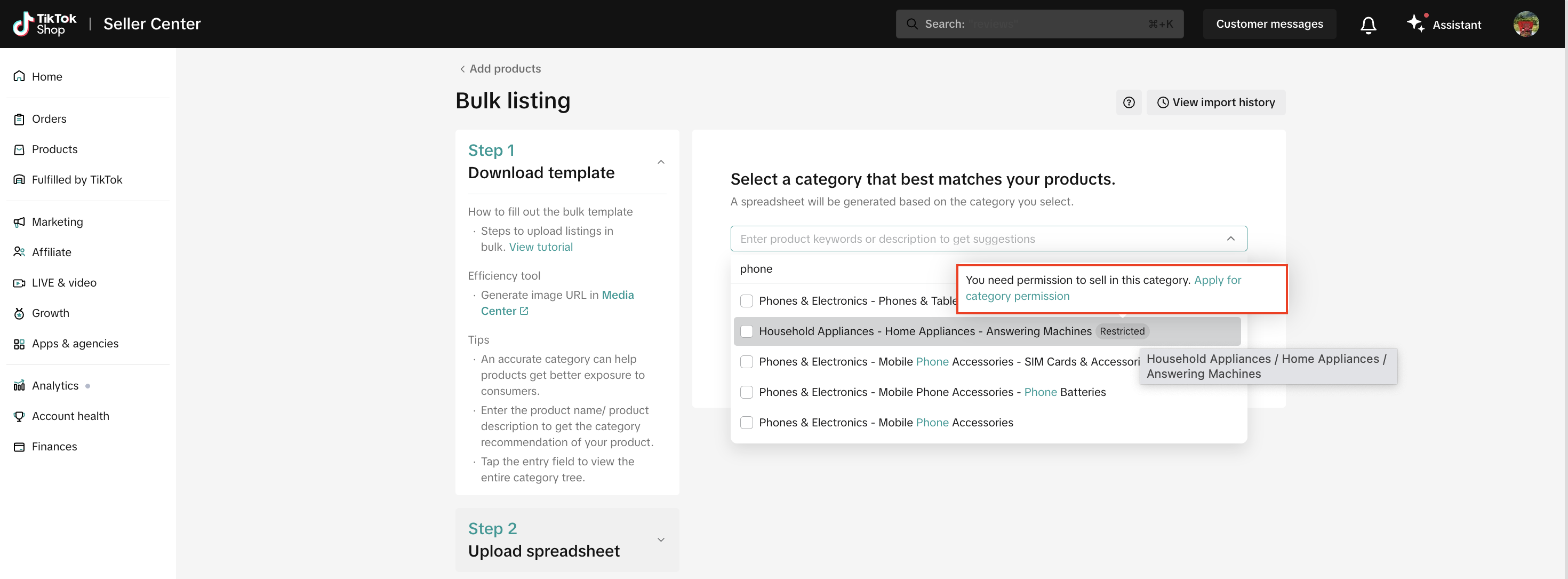Go to Analytics in the sidebar
The height and width of the screenshot is (579, 1568).
[55, 385]
